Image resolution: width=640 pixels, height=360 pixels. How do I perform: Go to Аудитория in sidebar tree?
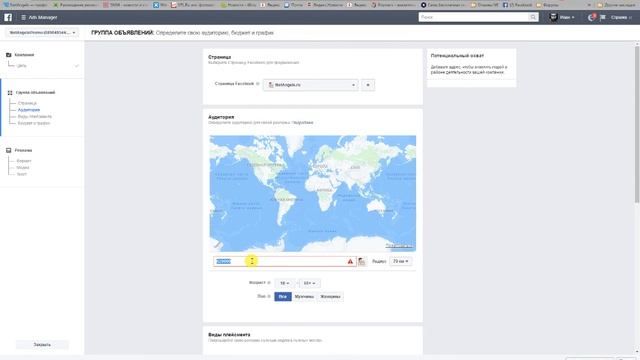click(x=29, y=110)
